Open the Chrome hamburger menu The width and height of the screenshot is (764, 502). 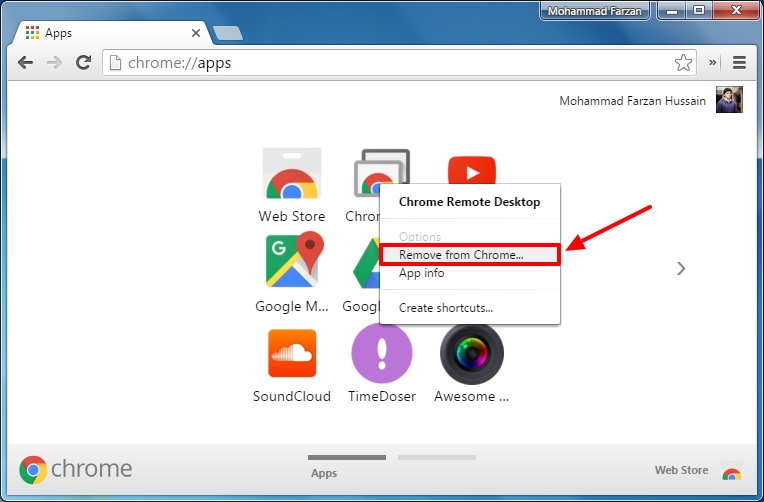[x=739, y=62]
